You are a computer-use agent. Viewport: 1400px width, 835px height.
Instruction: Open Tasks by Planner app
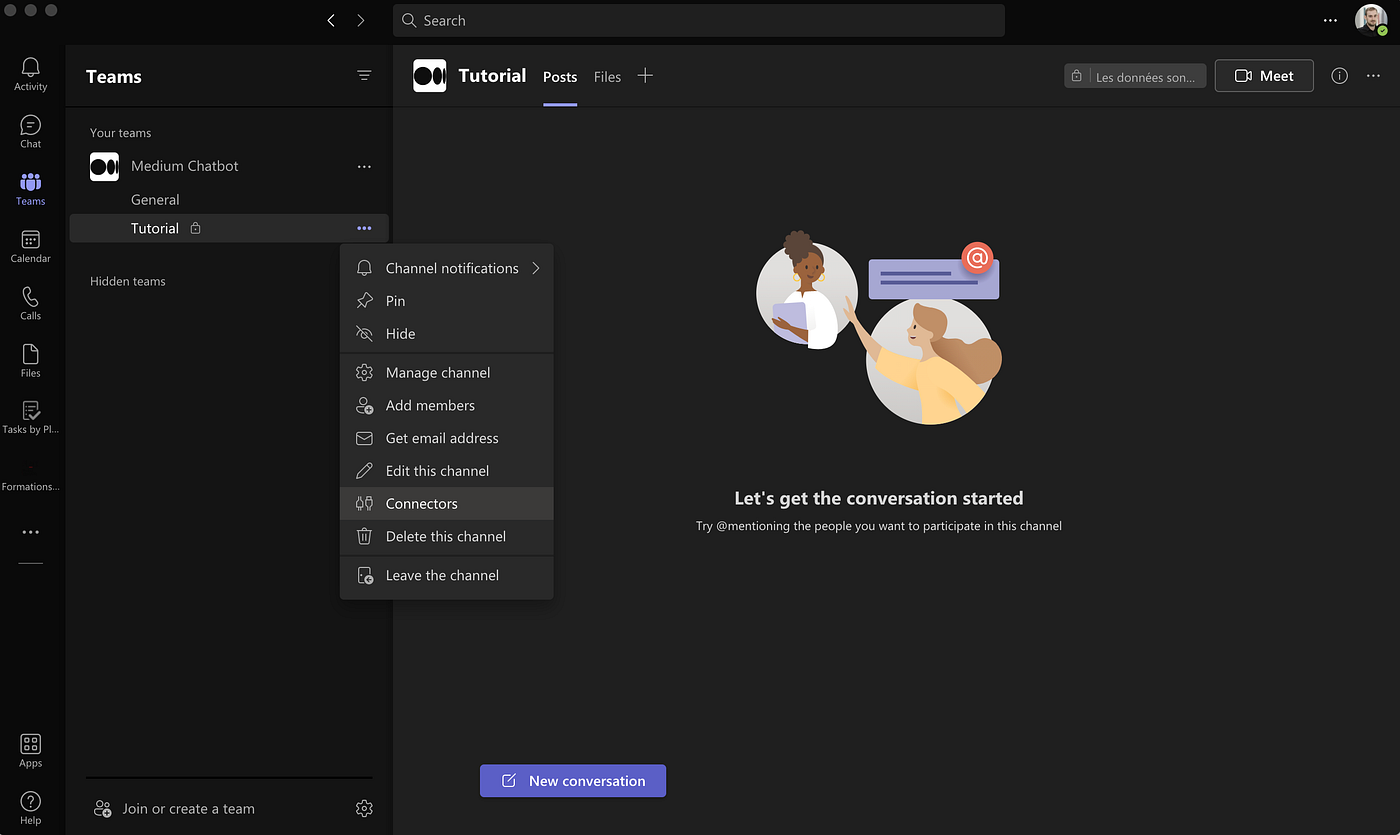(30, 417)
